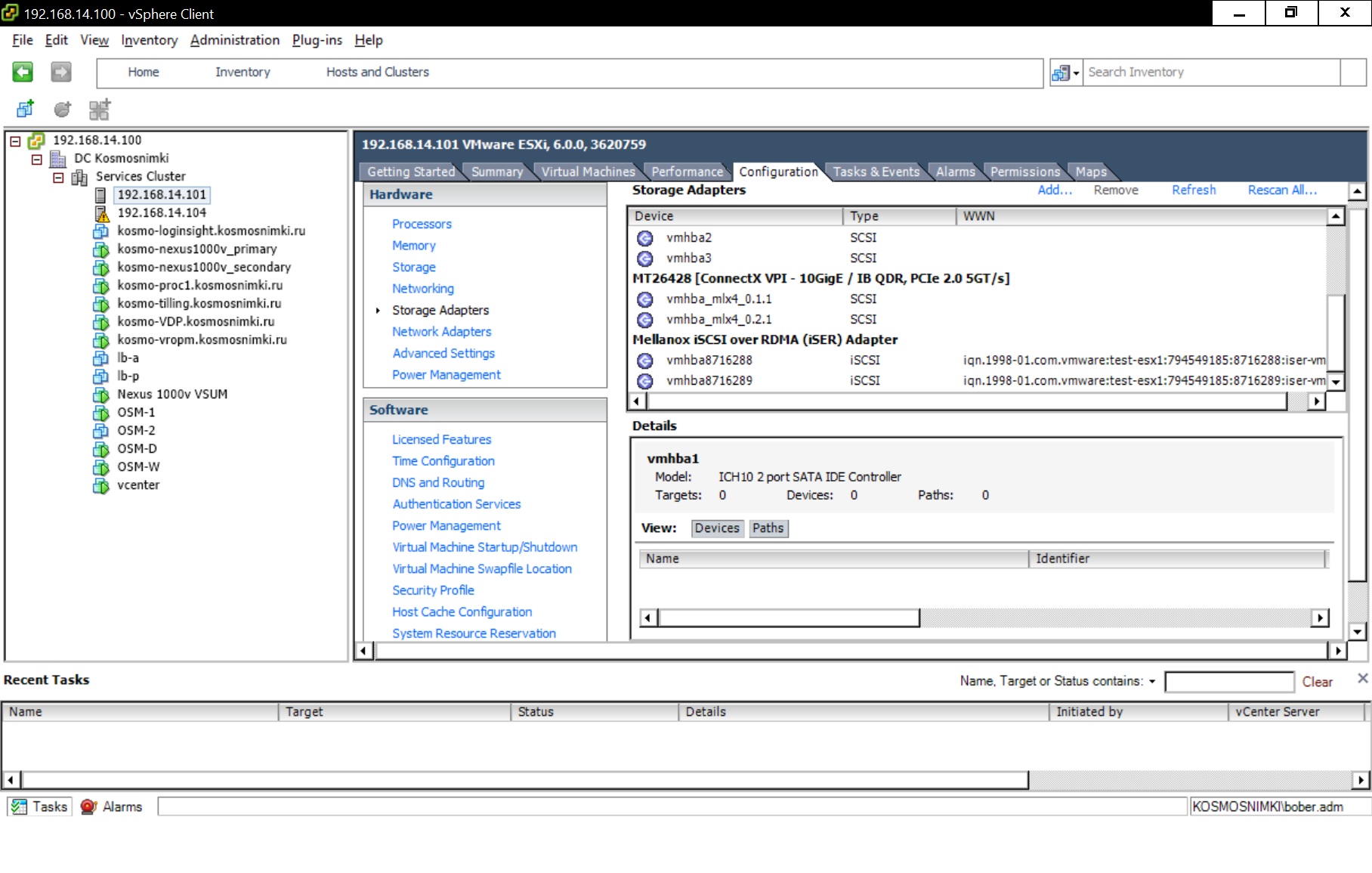Open the Security Profile settings
The width and height of the screenshot is (1372, 873).
pyautogui.click(x=433, y=590)
